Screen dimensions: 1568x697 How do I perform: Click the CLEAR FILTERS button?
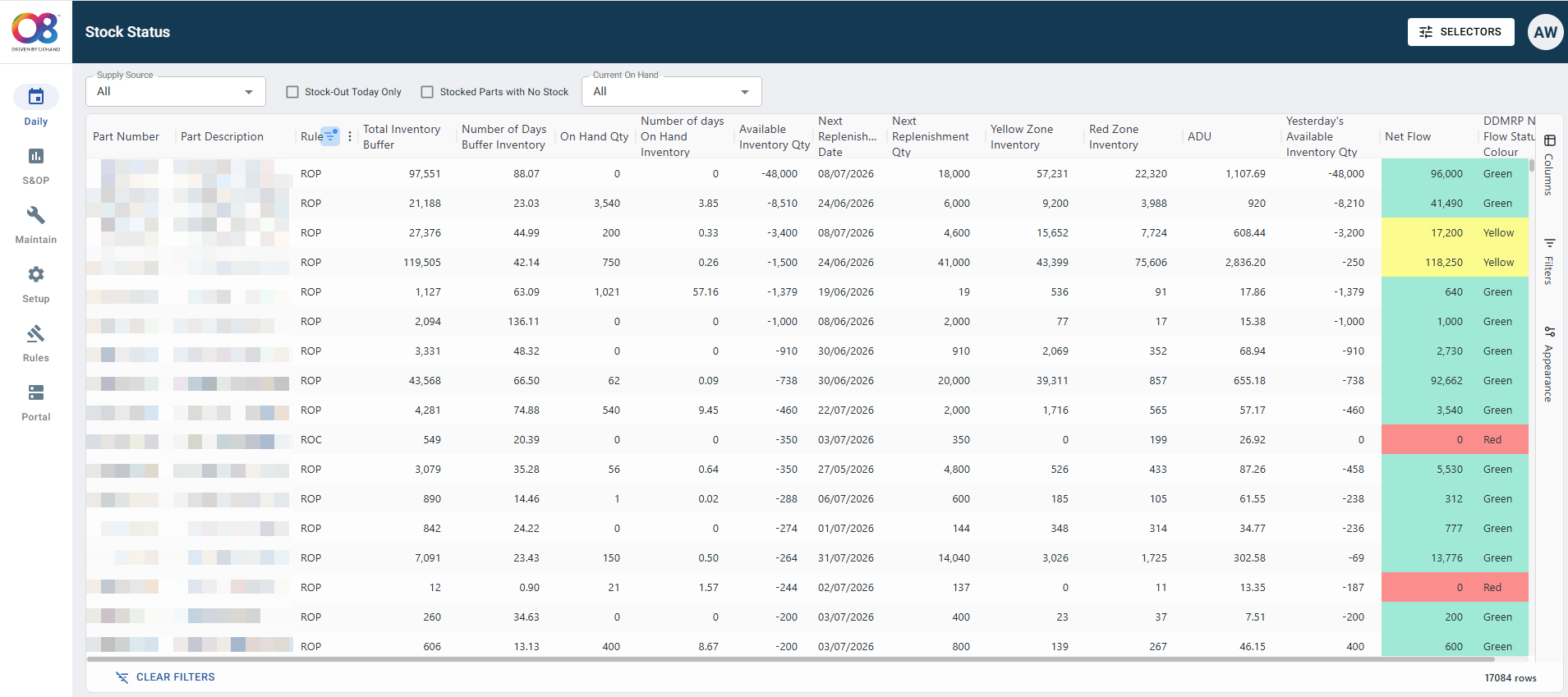click(165, 677)
